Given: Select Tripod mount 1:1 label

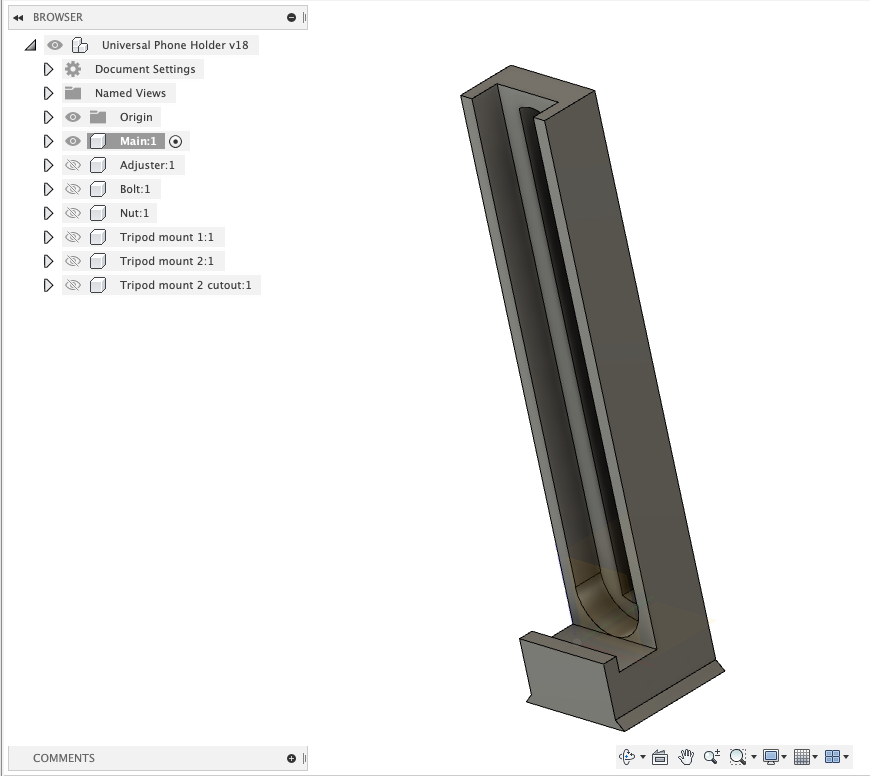Looking at the screenshot, I should (x=166, y=237).
